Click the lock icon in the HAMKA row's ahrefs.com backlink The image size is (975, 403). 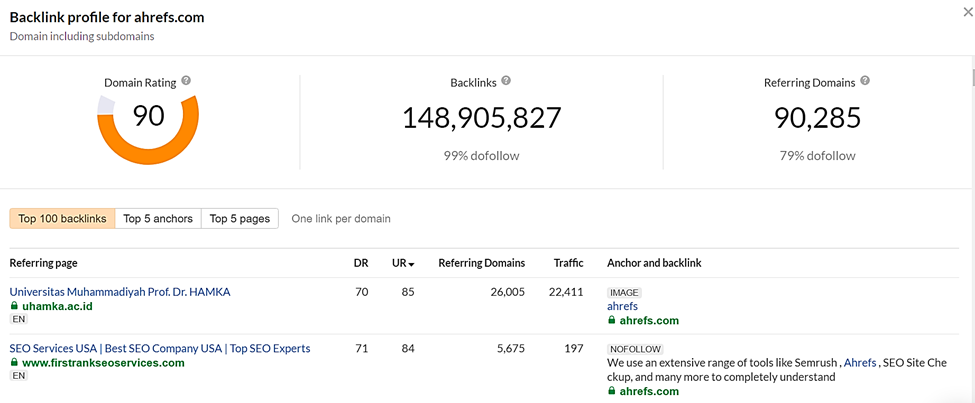coord(611,321)
